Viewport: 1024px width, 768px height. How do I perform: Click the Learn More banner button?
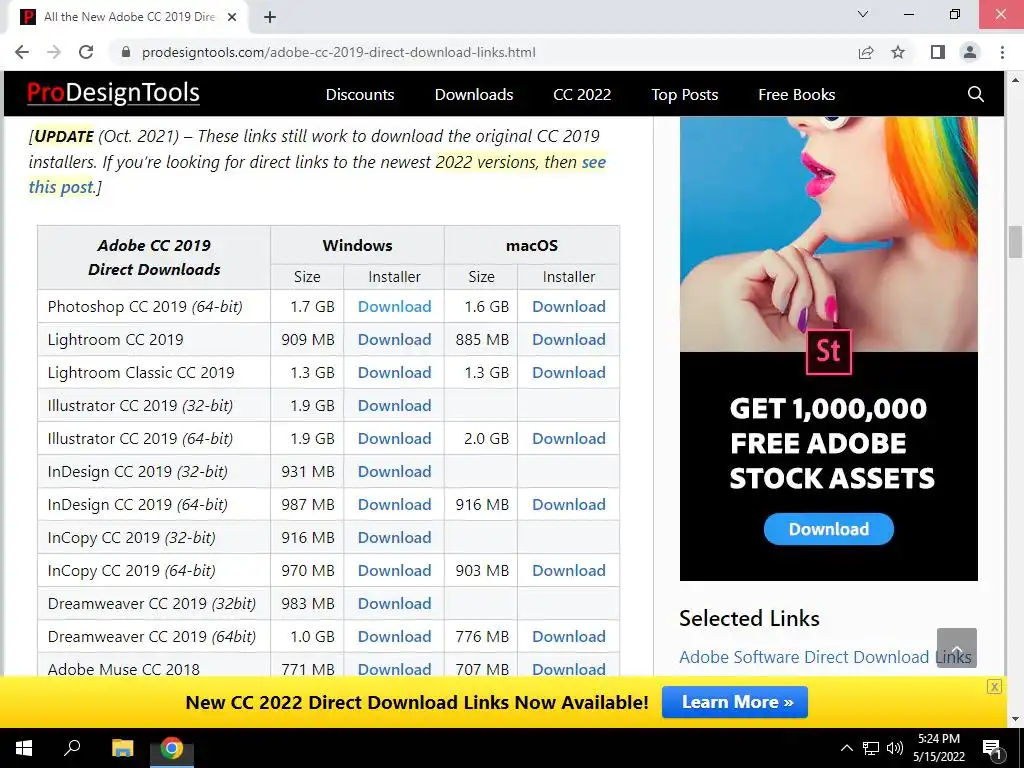coord(735,702)
